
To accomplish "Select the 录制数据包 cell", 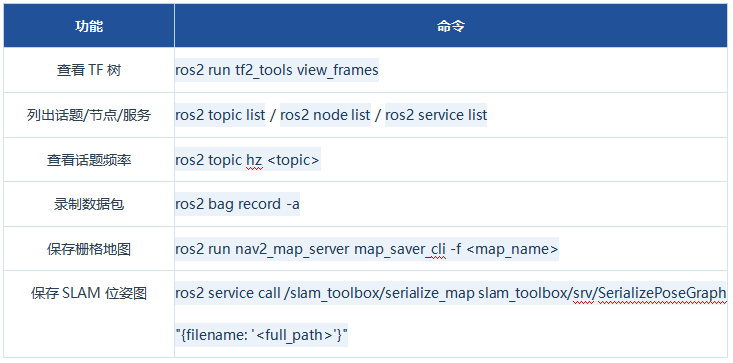I will point(89,204).
